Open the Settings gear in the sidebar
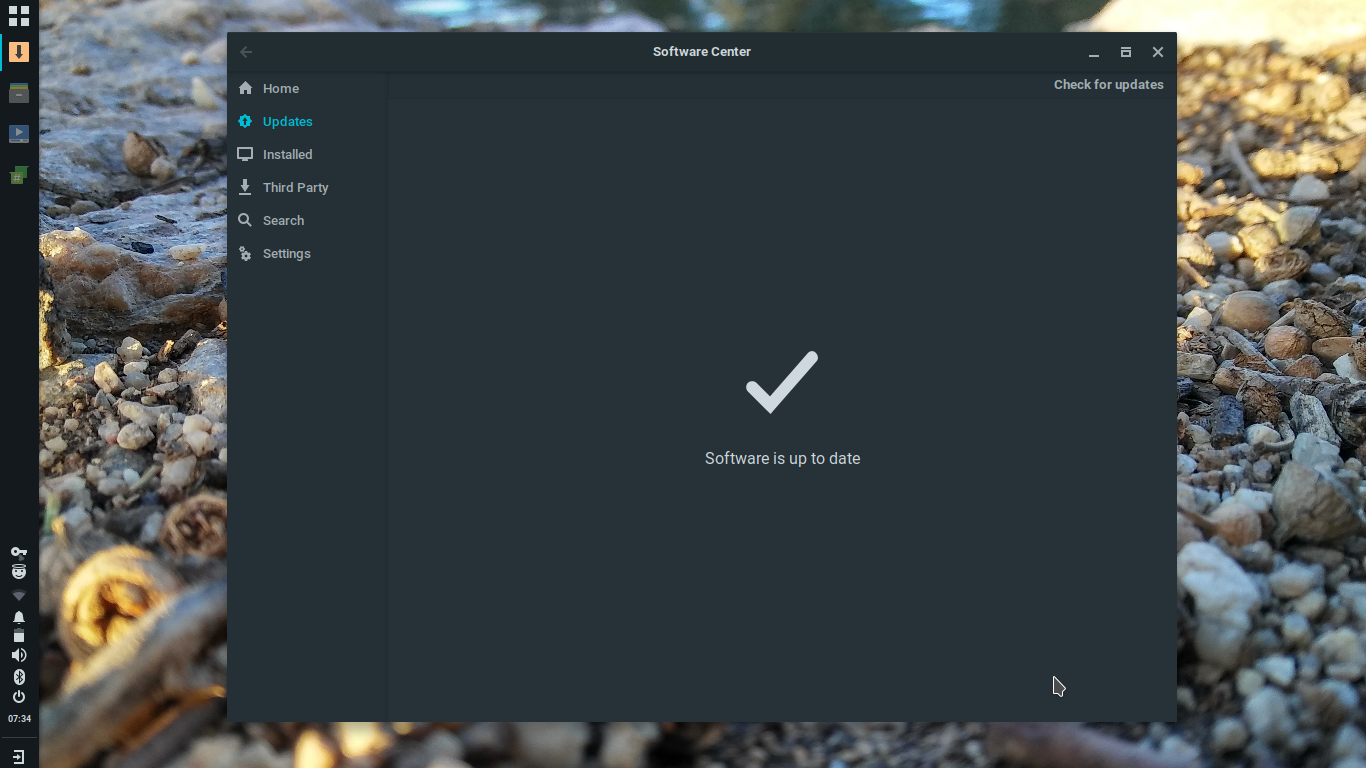Viewport: 1366px width, 768px height. 245,253
